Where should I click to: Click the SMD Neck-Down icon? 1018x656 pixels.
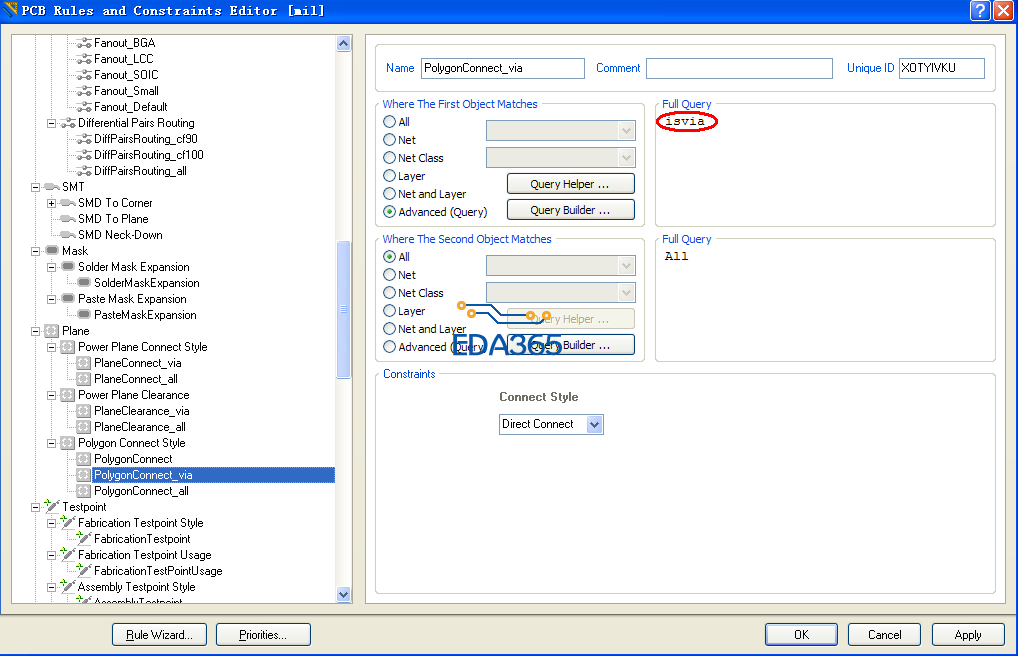point(68,235)
